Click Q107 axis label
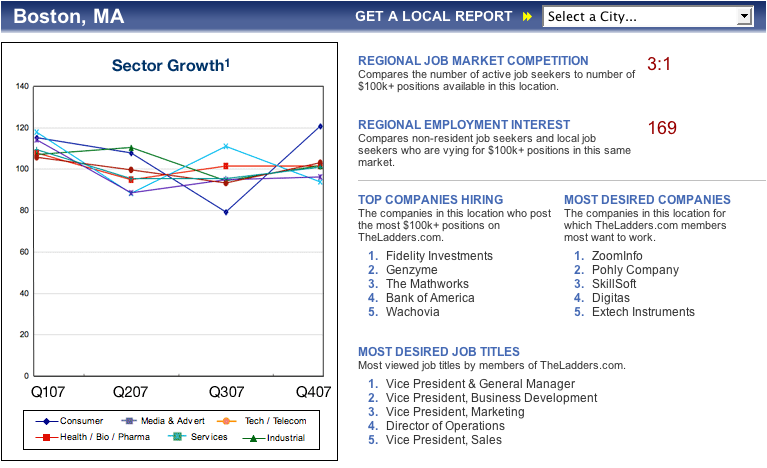Viewport: 767px width, 468px height. point(47,392)
